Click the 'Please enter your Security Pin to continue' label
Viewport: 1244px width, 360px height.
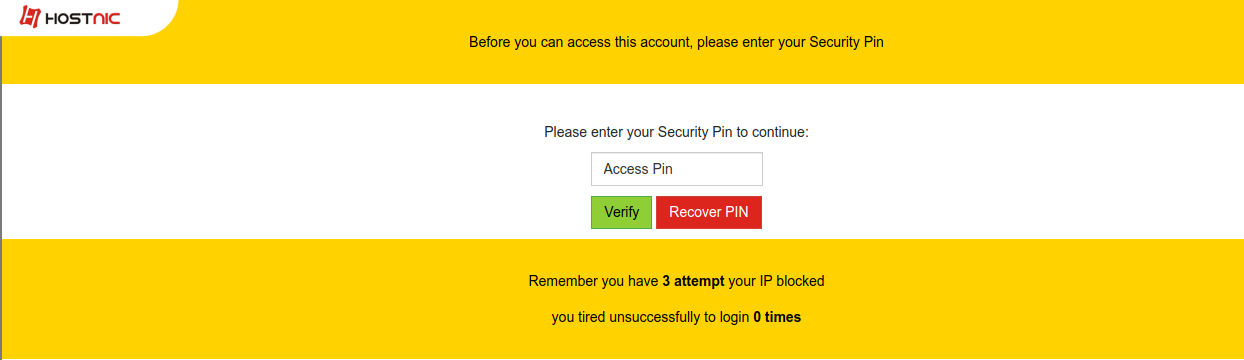[676, 132]
